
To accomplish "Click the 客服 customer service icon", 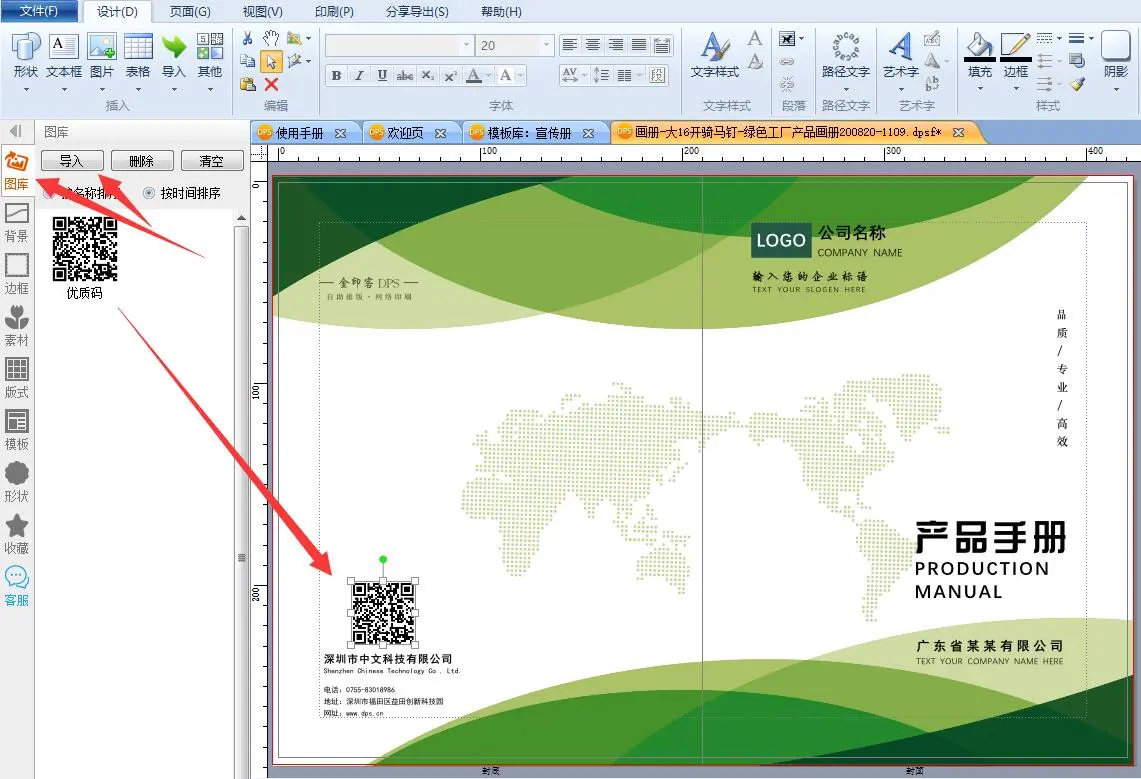I will pyautogui.click(x=17, y=586).
